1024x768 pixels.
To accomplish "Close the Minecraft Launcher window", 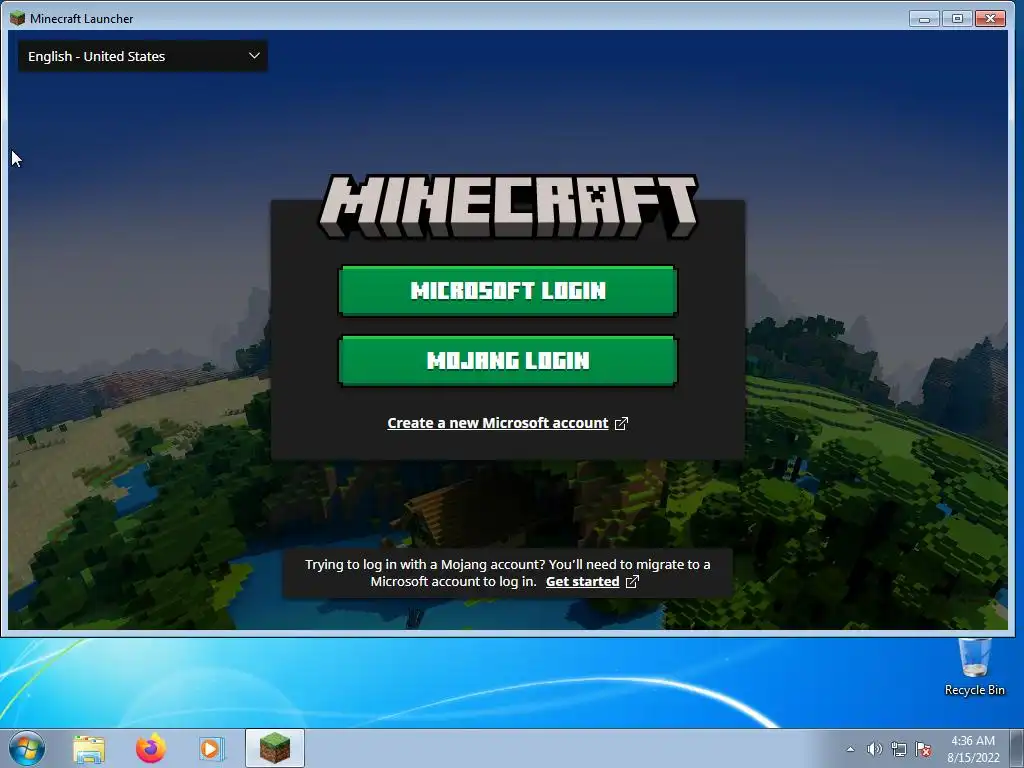I will click(x=990, y=18).
